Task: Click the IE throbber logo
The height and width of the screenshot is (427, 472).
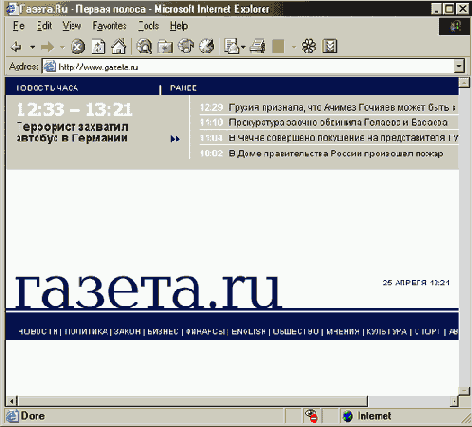Action: [455, 26]
